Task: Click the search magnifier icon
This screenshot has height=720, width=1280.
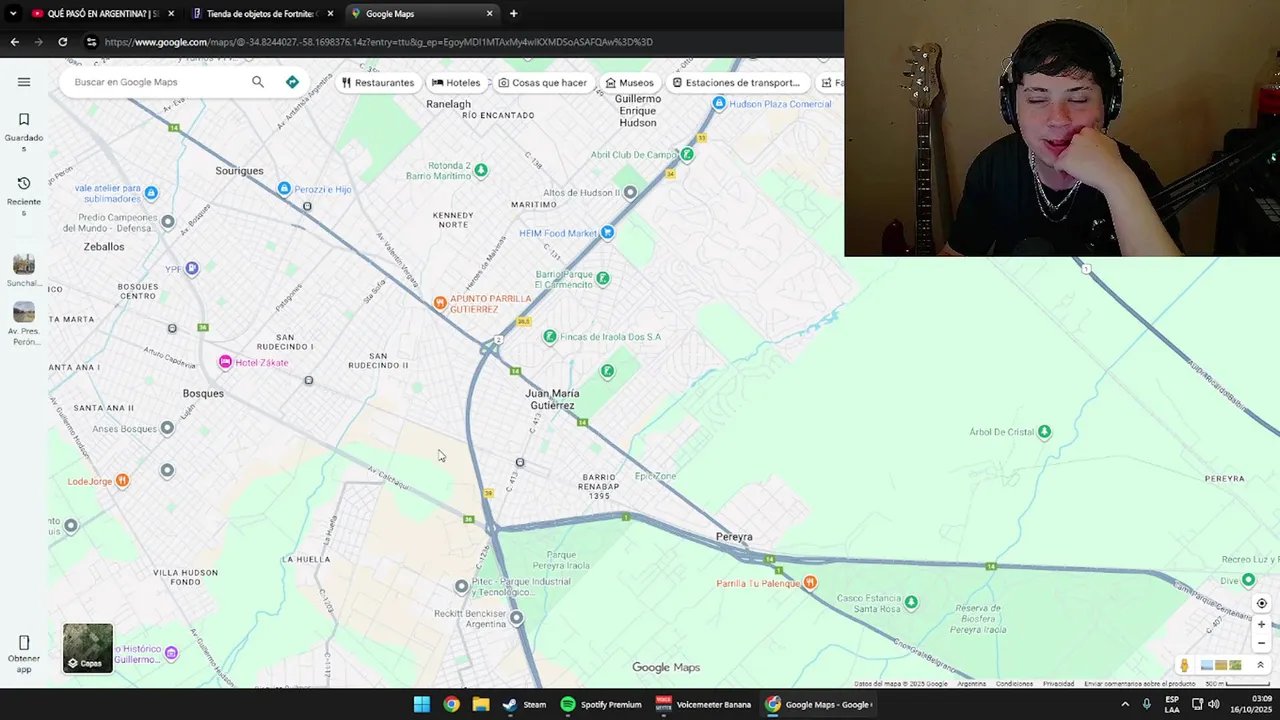Action: (x=258, y=82)
